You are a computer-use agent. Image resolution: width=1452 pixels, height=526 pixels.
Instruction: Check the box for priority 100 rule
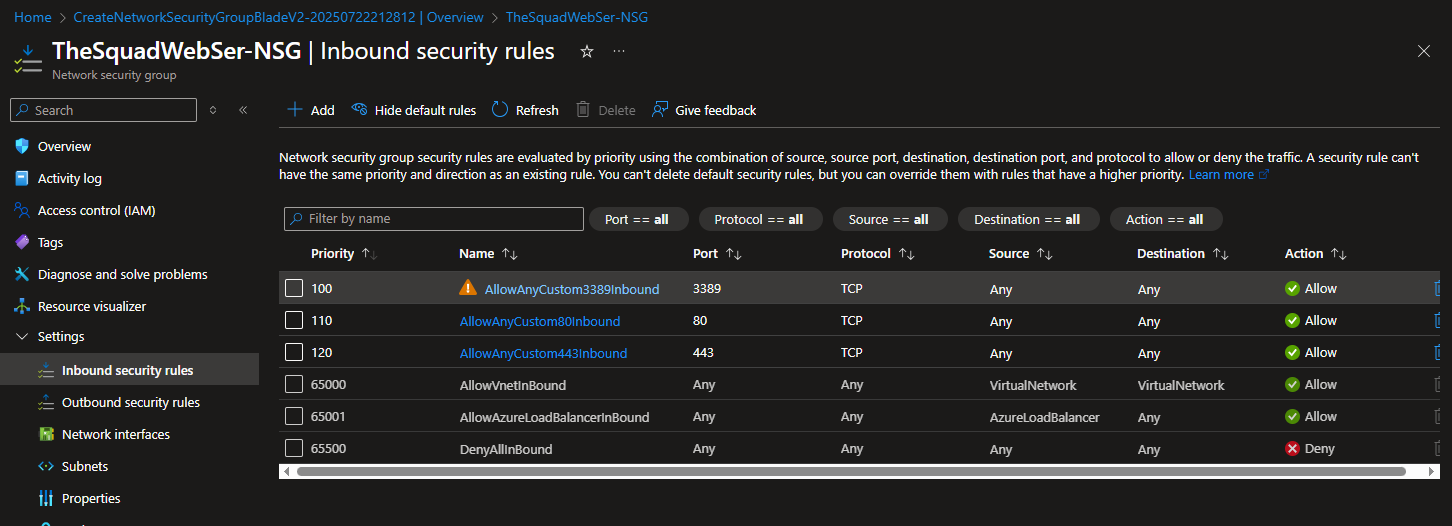tap(294, 288)
